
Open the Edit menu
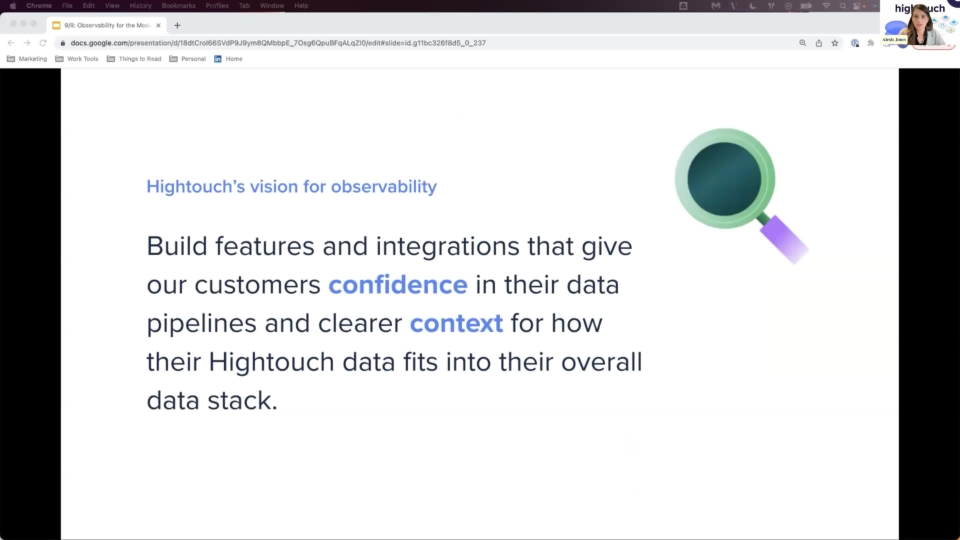[89, 6]
